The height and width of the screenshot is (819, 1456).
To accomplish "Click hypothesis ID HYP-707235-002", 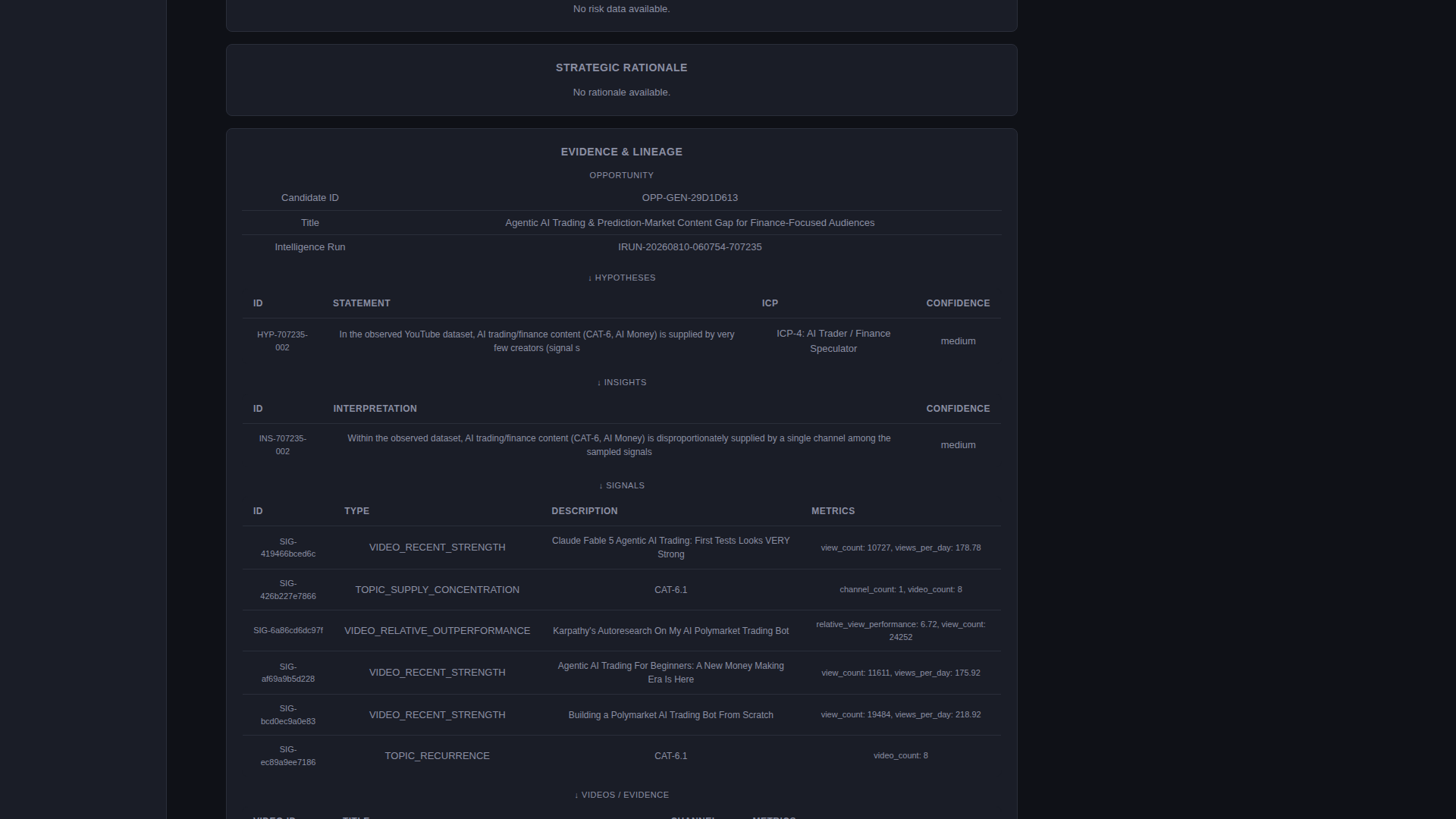I will click(282, 340).
